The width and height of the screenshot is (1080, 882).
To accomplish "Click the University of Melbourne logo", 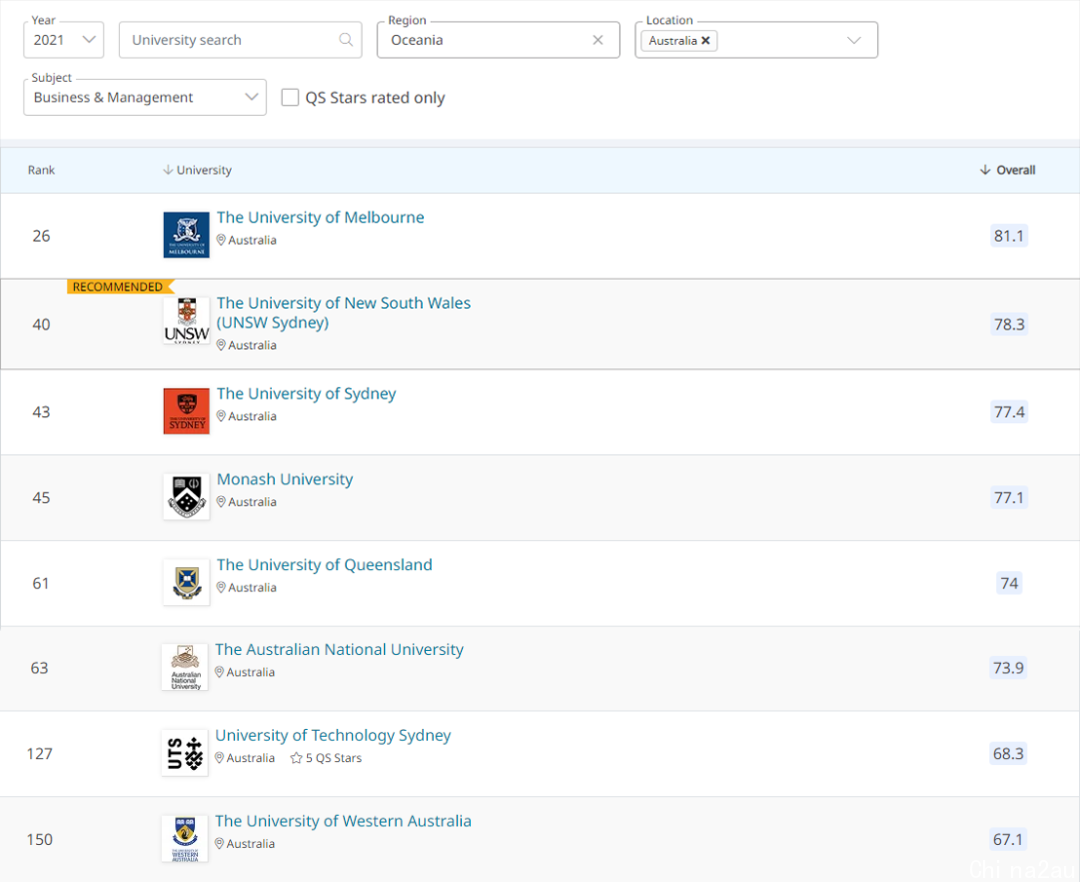I will (x=186, y=235).
